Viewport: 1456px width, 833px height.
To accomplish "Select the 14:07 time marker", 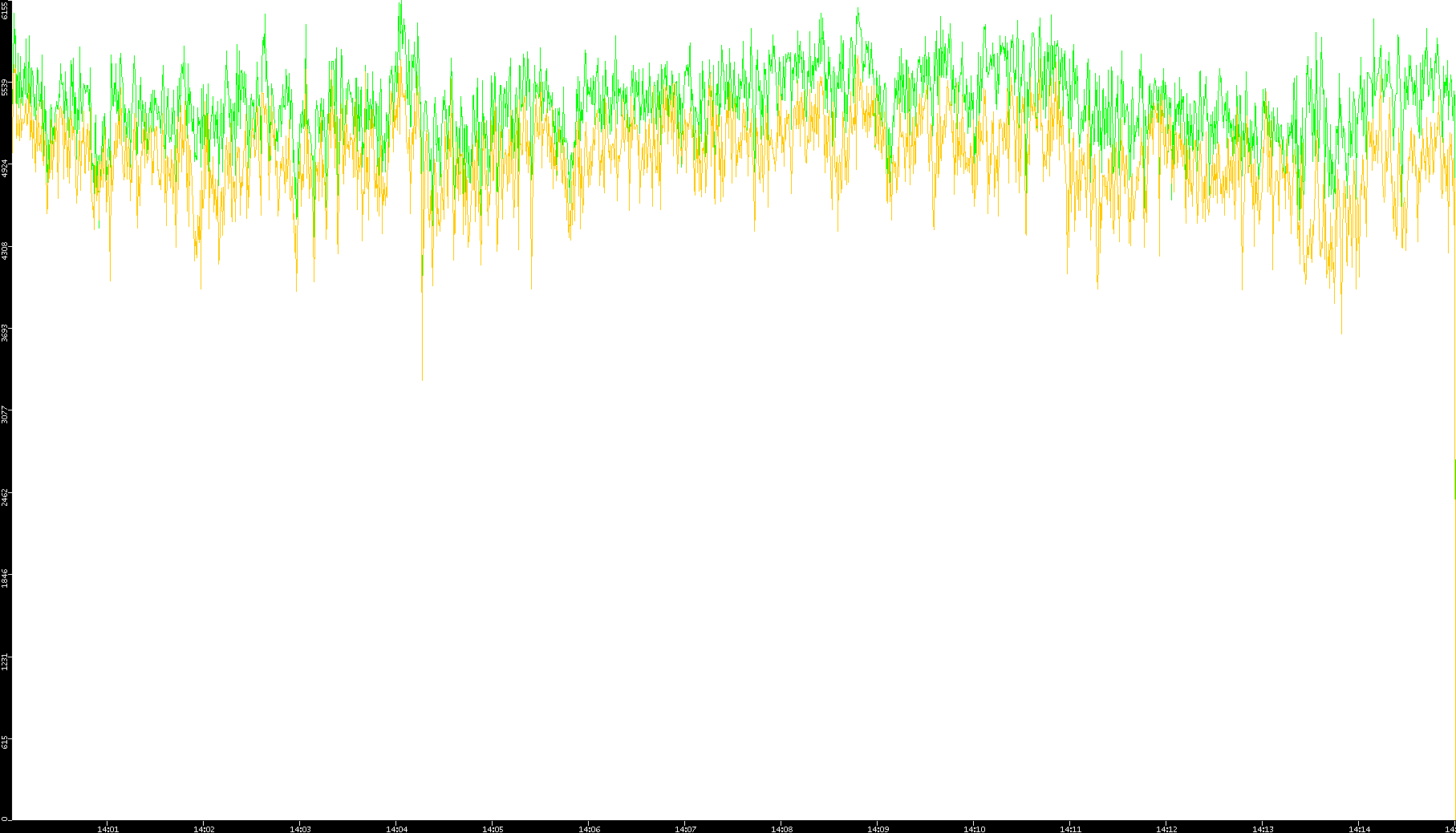I will tap(685, 829).
